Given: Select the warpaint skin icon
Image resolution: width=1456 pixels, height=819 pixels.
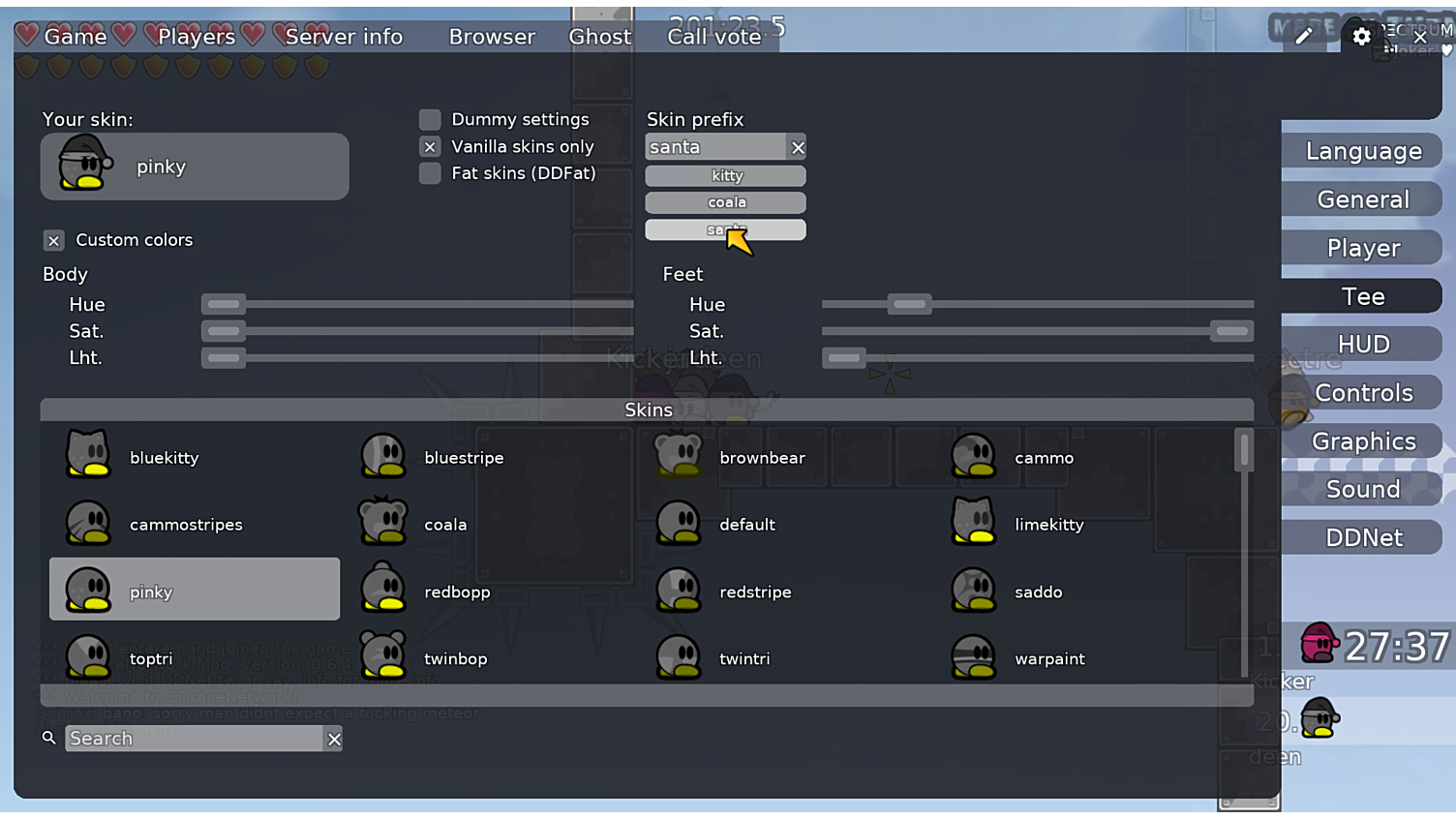Looking at the screenshot, I should pos(974,657).
